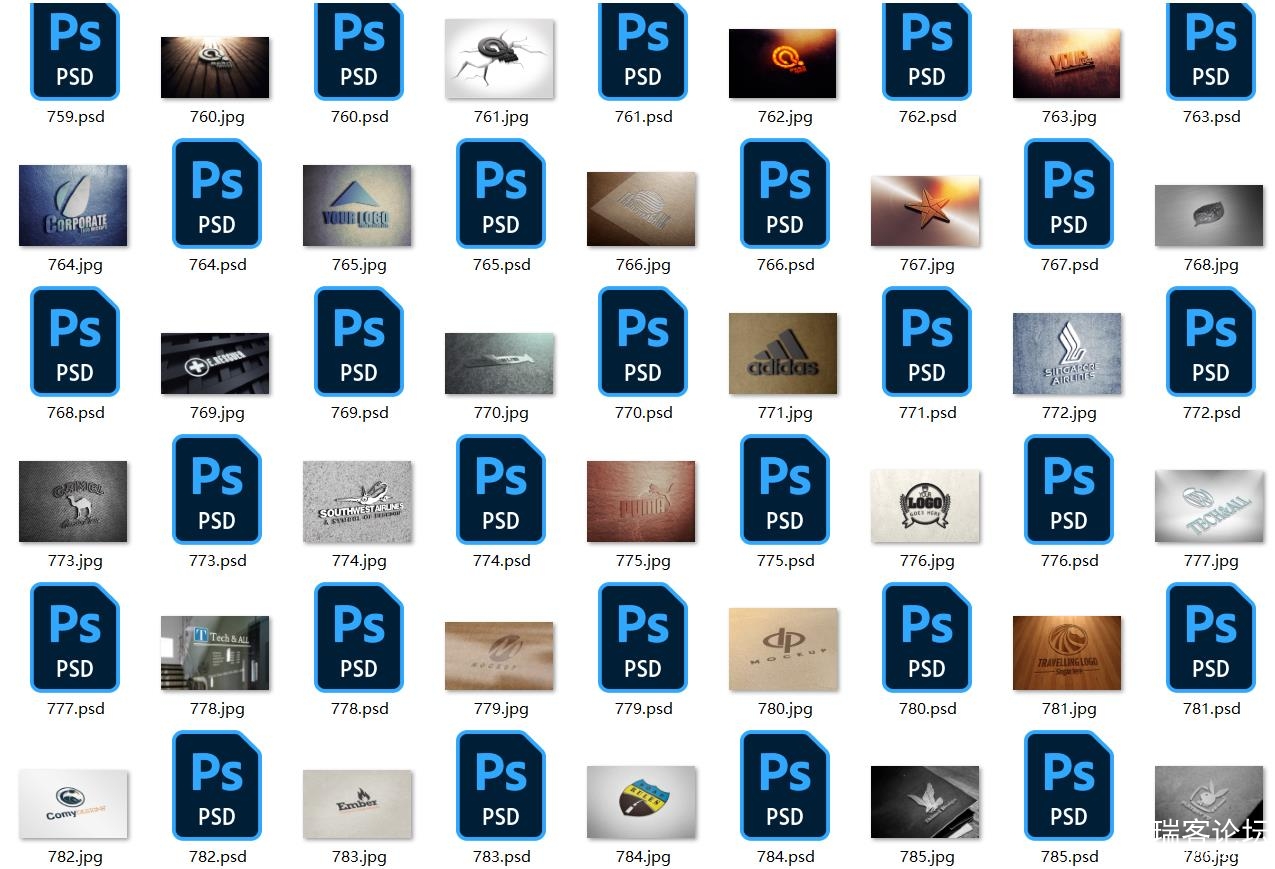Image resolution: width=1275 pixels, height=869 pixels.
Task: Click the 772.psd Photoshop icon
Action: click(x=1211, y=342)
